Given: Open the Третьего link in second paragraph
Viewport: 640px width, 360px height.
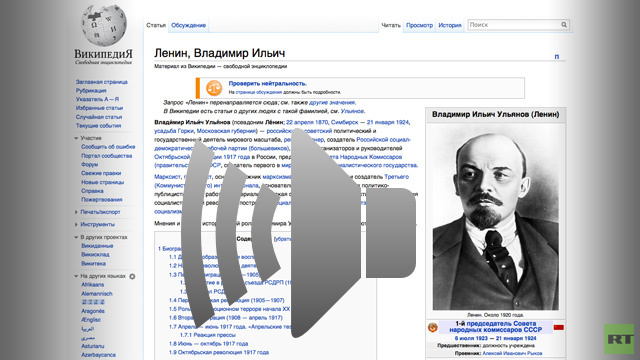Looking at the screenshot, I should [x=396, y=177].
